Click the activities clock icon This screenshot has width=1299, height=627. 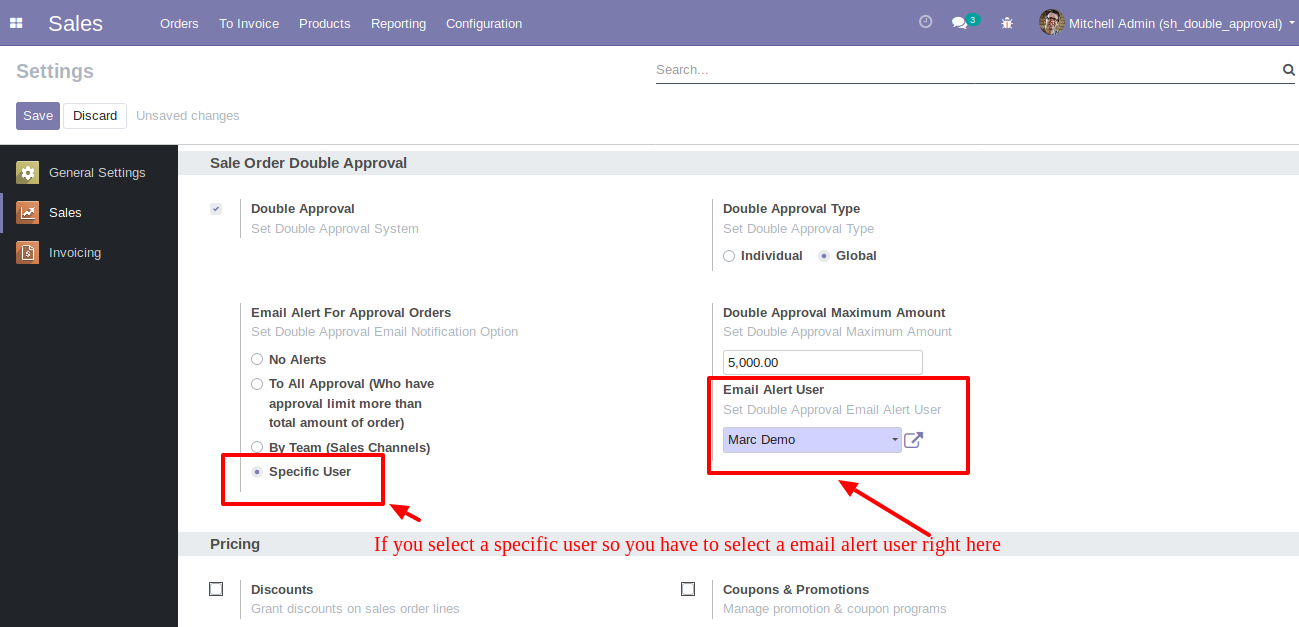[925, 22]
